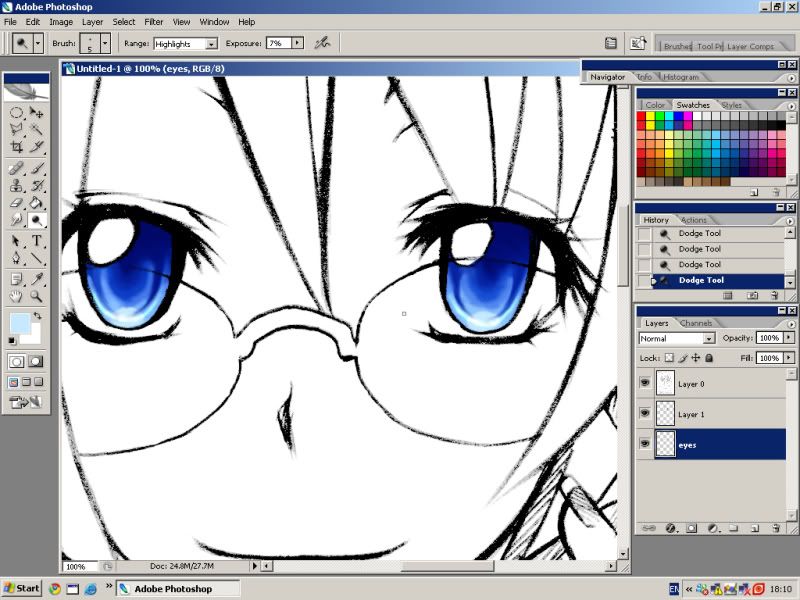
Task: Select the Healing Brush tool
Action: (16, 168)
